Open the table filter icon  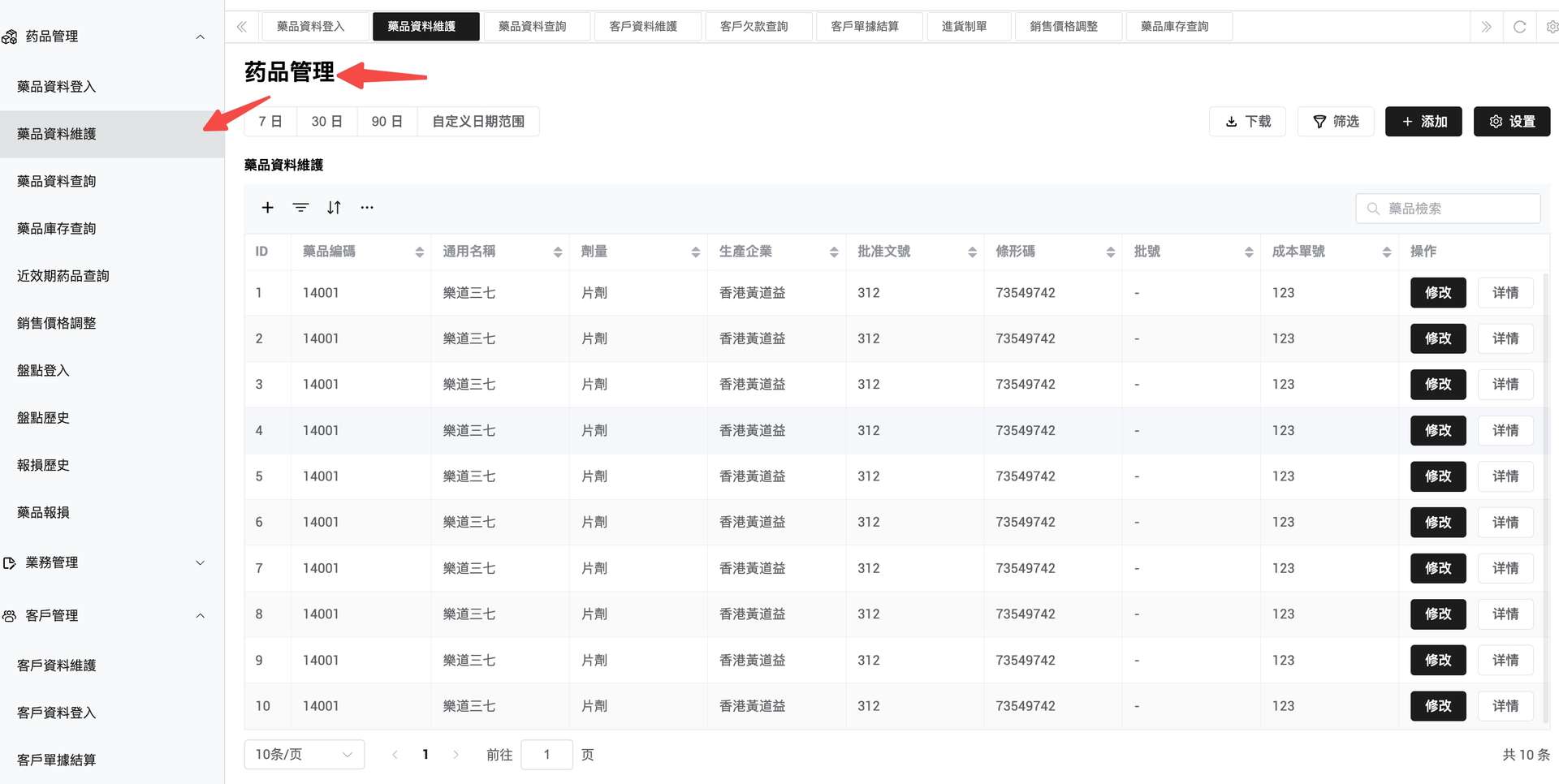point(300,207)
